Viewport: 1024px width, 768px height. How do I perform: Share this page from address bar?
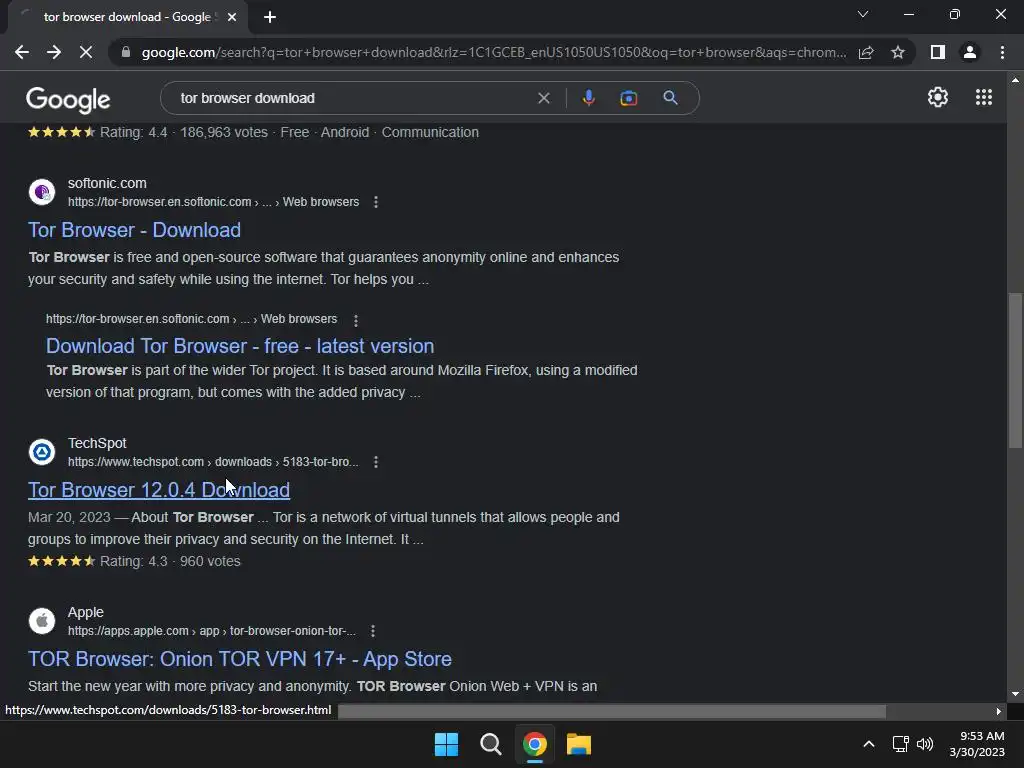point(866,52)
